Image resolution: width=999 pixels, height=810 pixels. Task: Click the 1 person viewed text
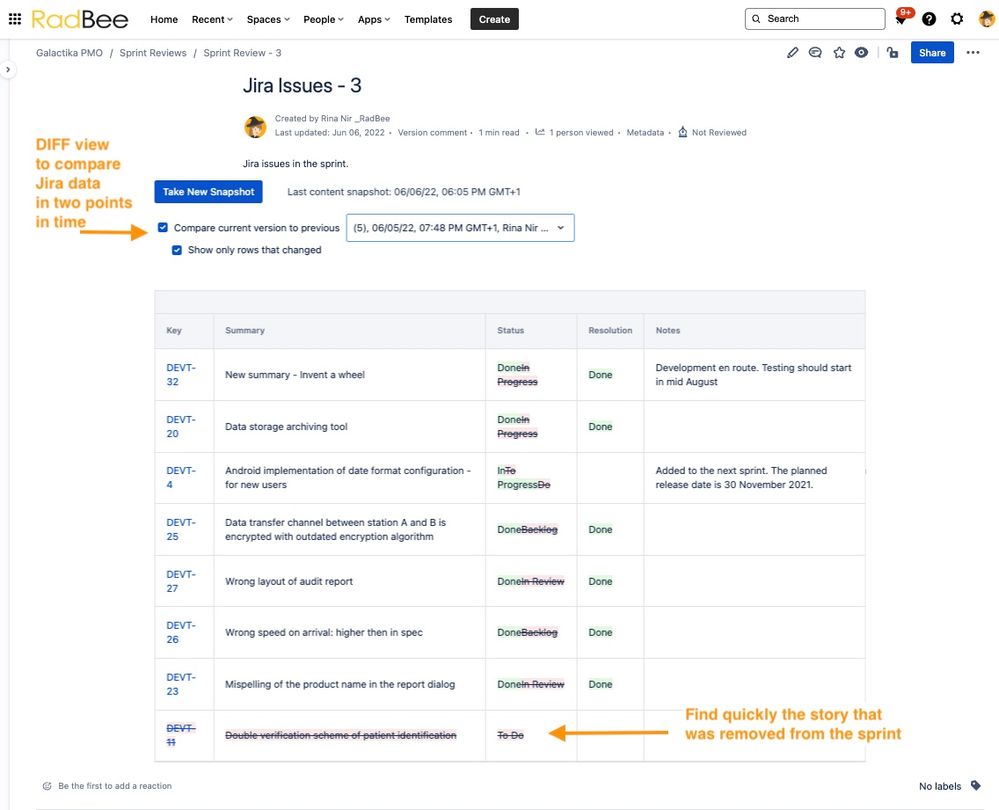click(x=581, y=133)
